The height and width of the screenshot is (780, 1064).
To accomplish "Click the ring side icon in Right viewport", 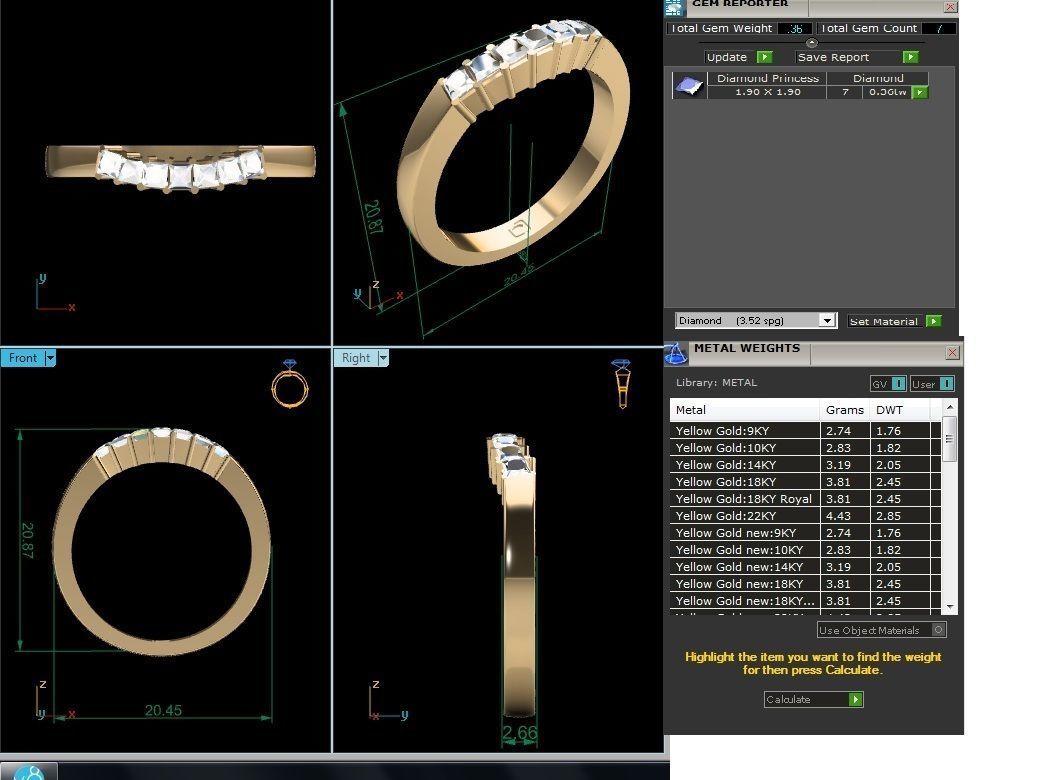I will point(622,384).
